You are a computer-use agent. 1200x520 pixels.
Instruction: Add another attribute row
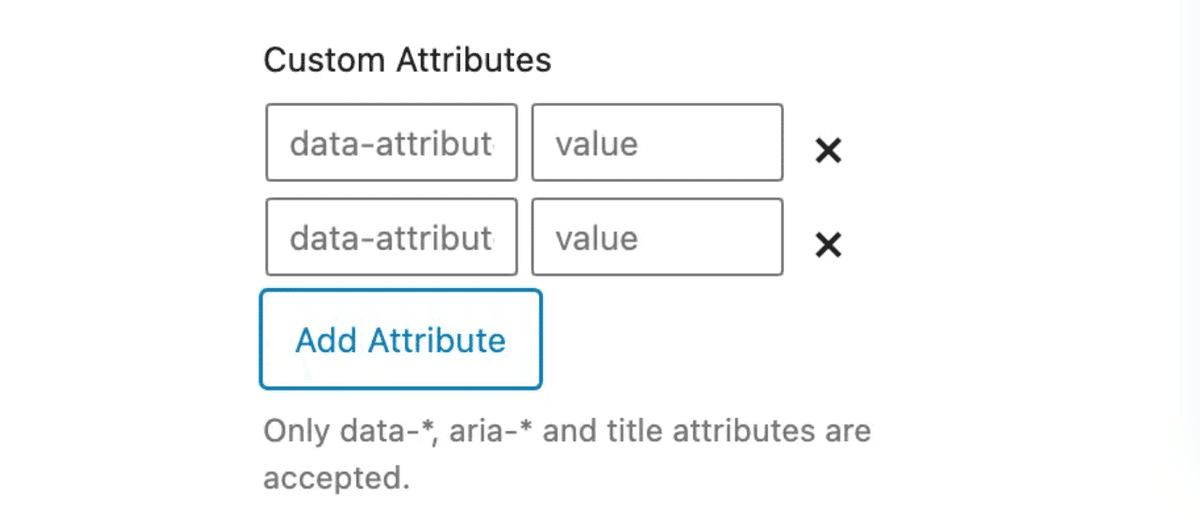pyautogui.click(x=400, y=340)
